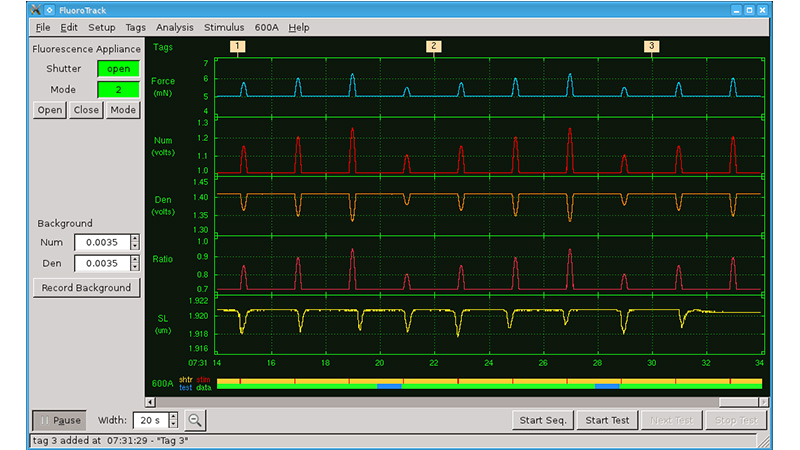Click the FluoroTrack window menu icon
The width and height of the screenshot is (800, 450).
[x=49, y=10]
